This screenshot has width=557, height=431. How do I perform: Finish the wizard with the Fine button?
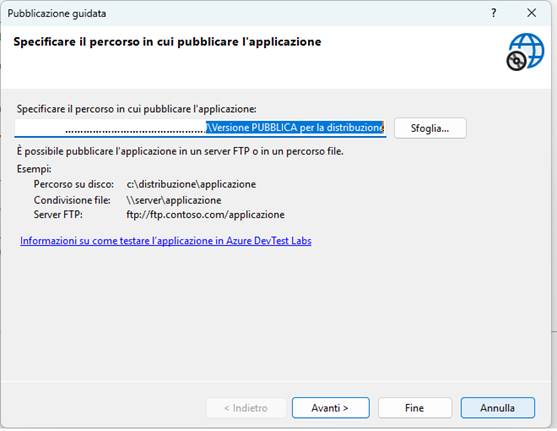click(415, 408)
